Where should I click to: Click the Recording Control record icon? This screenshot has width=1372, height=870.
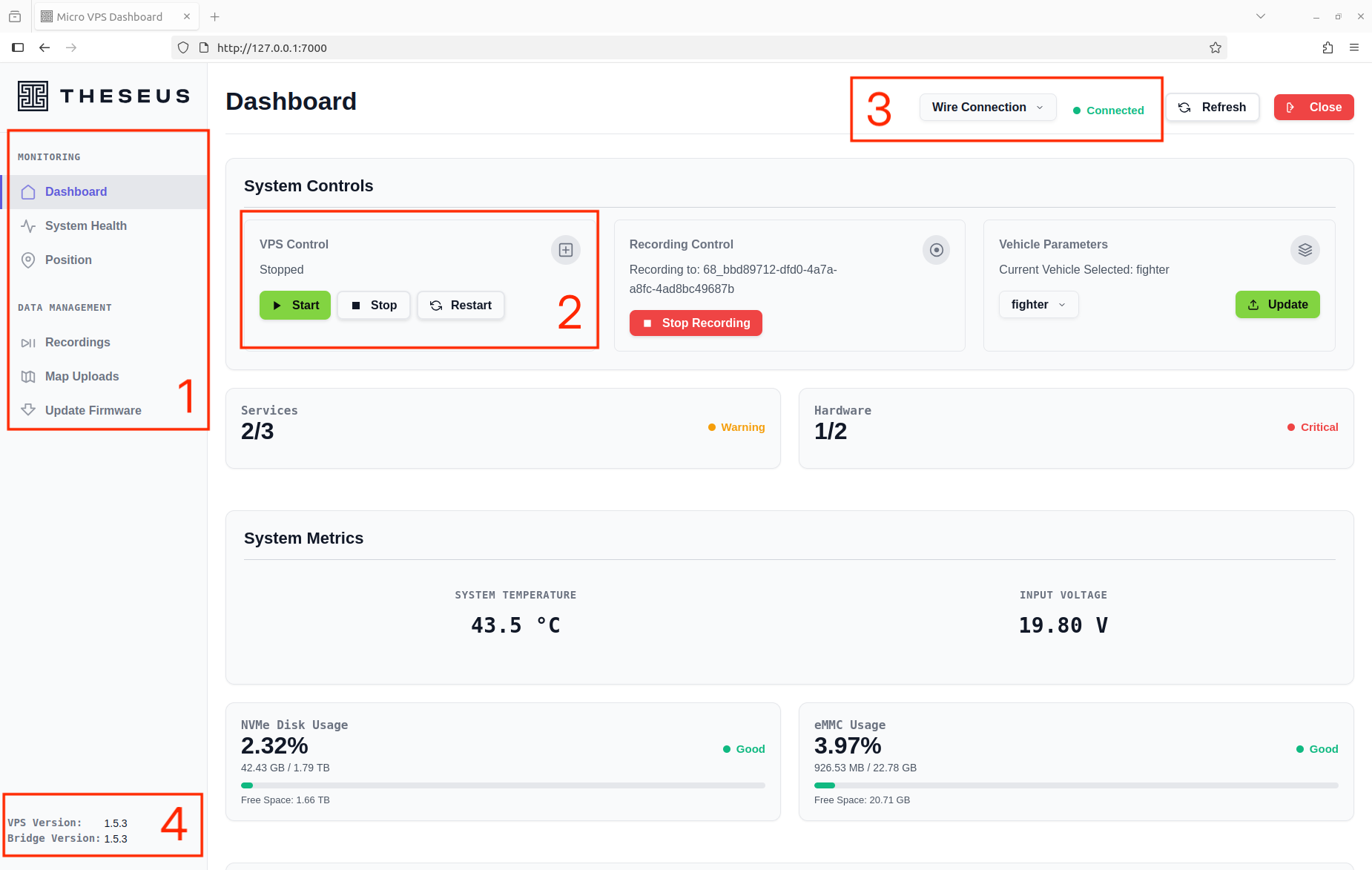point(936,250)
